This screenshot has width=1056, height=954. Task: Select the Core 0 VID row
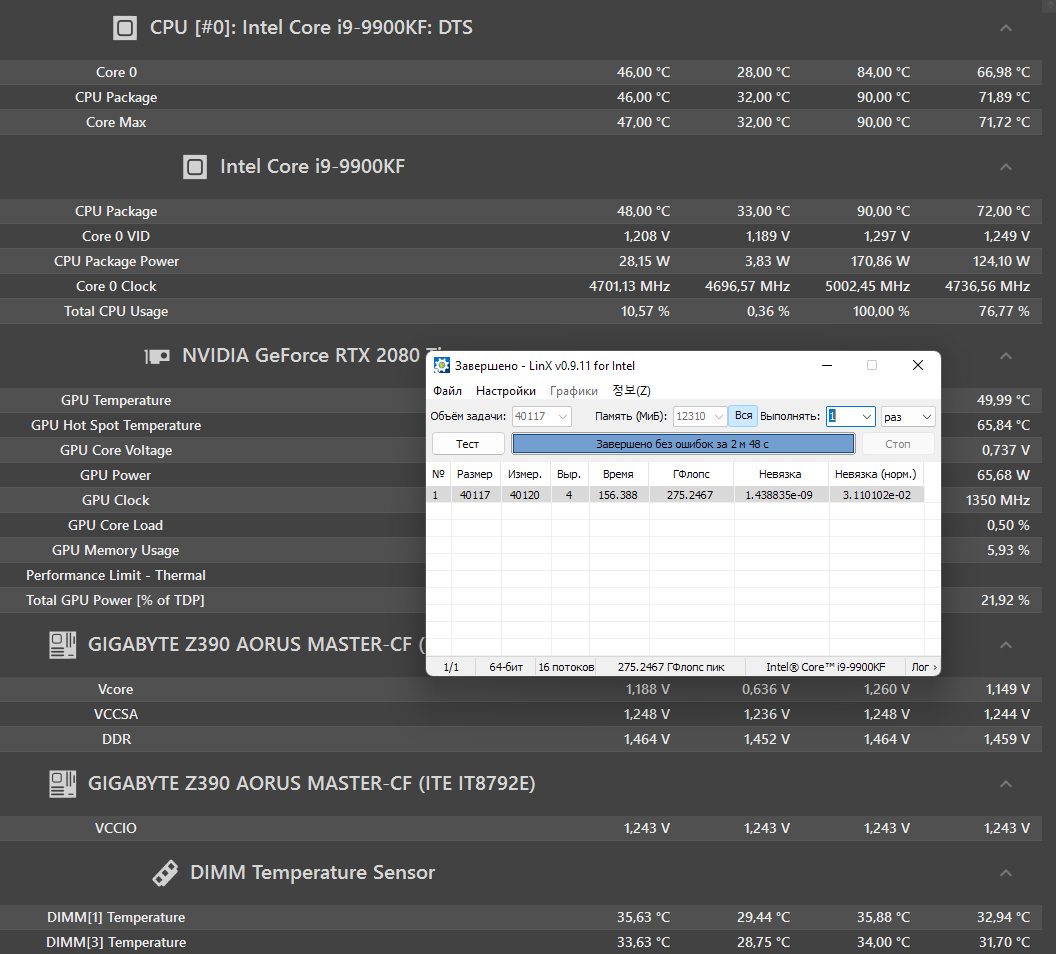point(521,237)
